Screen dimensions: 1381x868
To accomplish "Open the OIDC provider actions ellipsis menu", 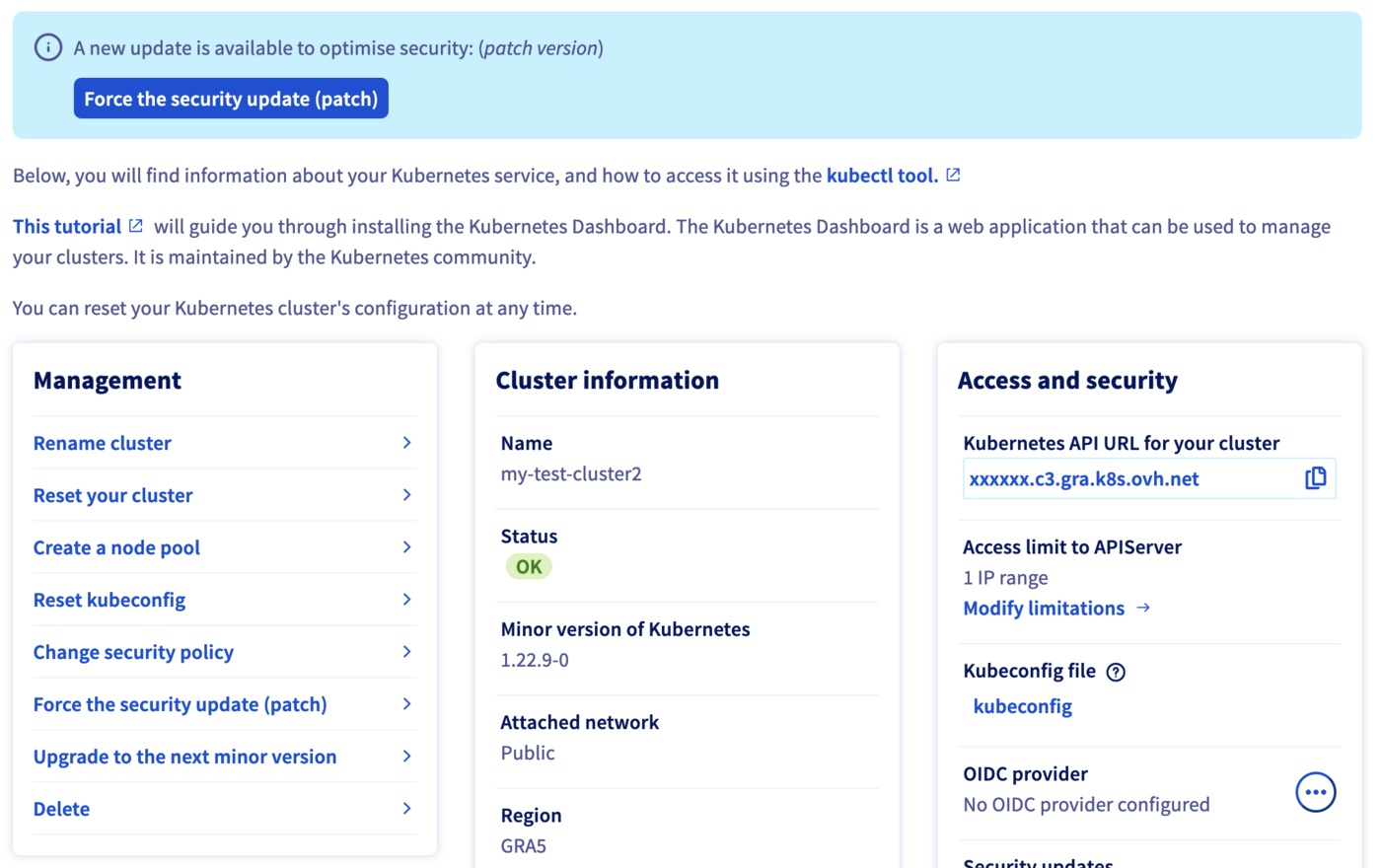I will pyautogui.click(x=1316, y=791).
